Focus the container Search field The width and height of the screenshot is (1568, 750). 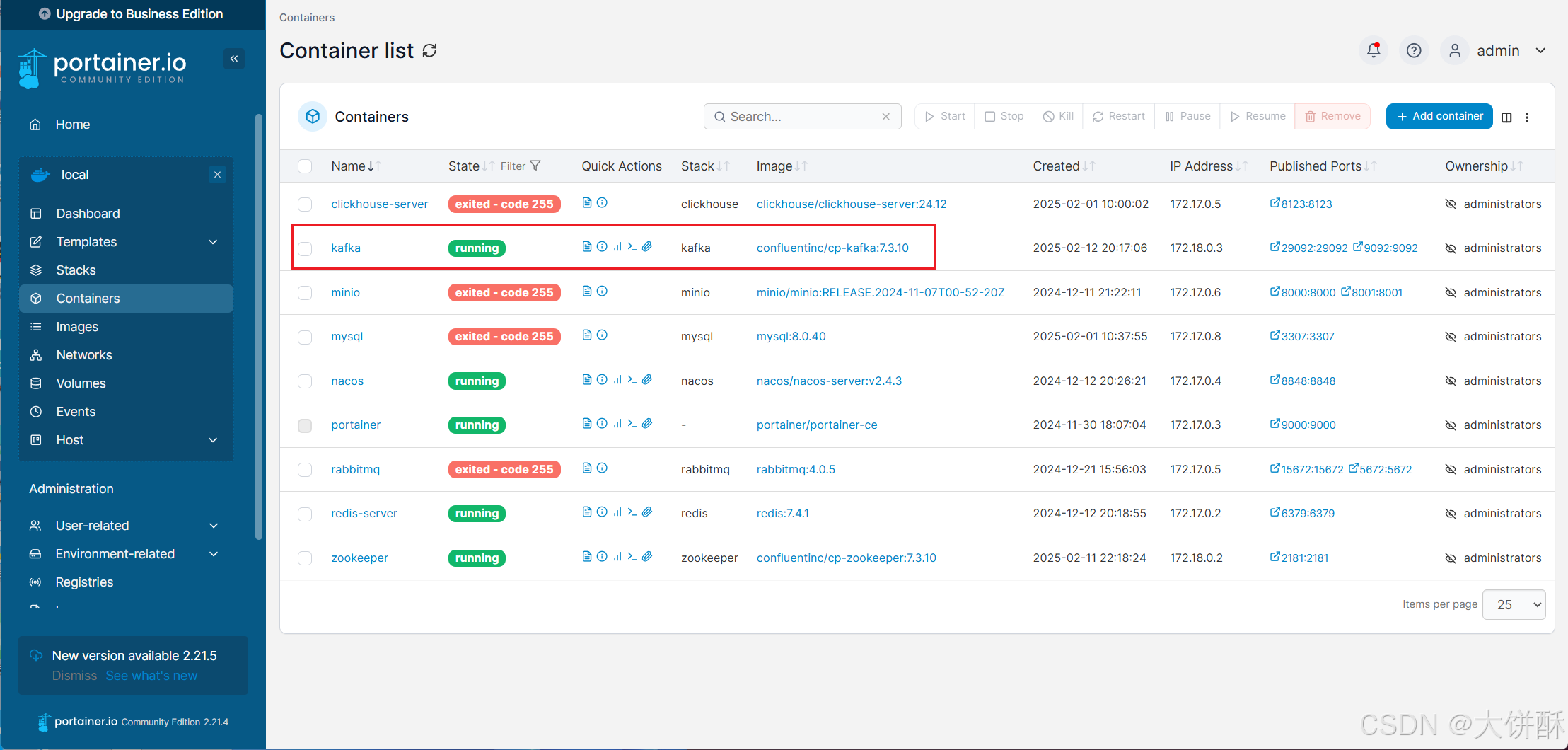click(803, 117)
